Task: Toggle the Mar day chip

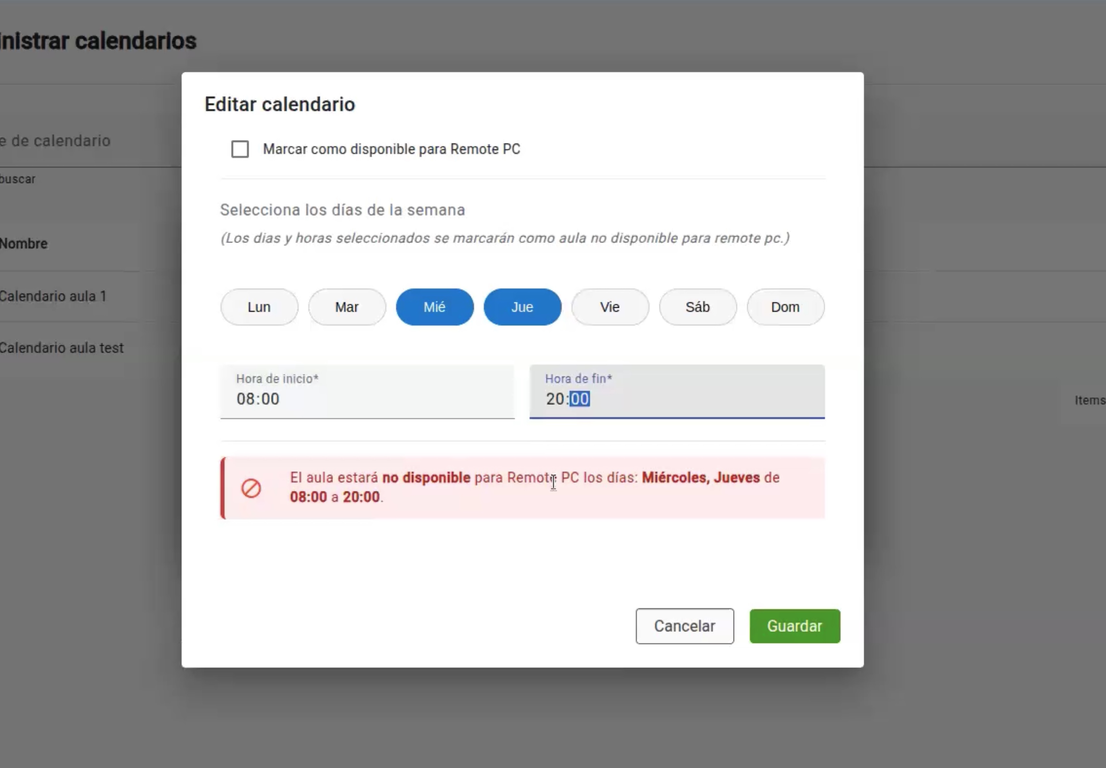Action: (347, 307)
